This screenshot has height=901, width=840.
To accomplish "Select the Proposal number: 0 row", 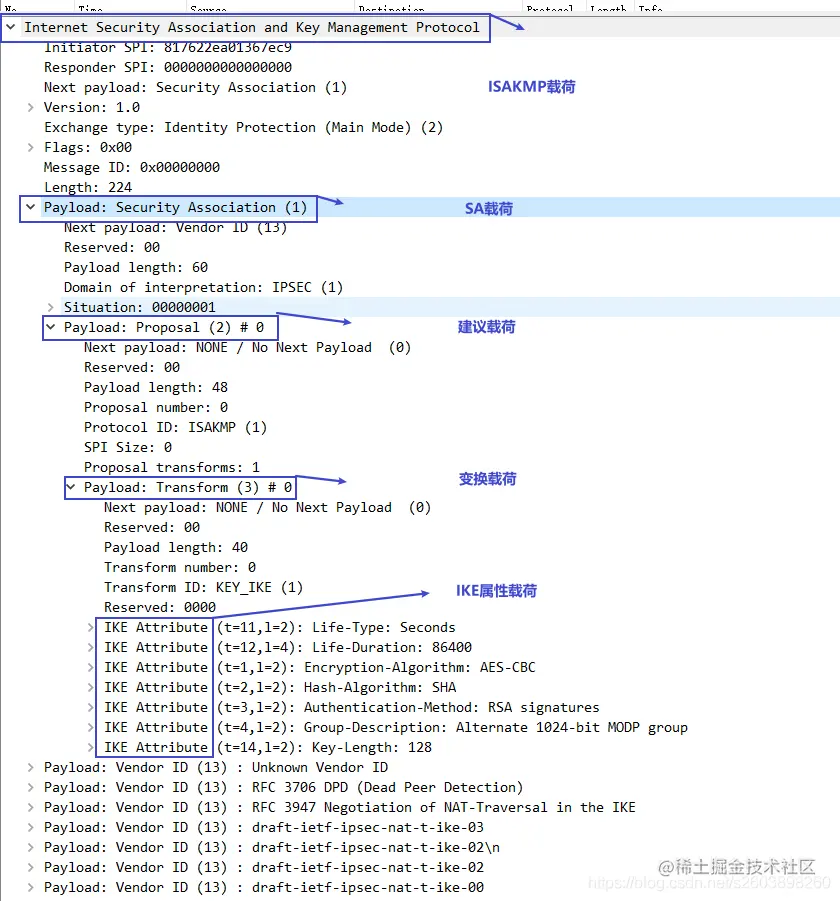I will 156,407.
